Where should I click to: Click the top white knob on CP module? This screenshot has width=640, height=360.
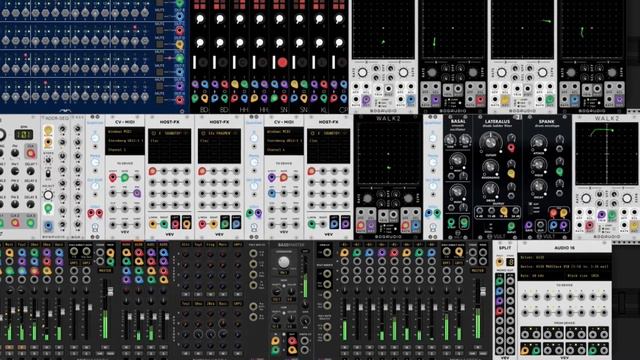click(x=339, y=19)
